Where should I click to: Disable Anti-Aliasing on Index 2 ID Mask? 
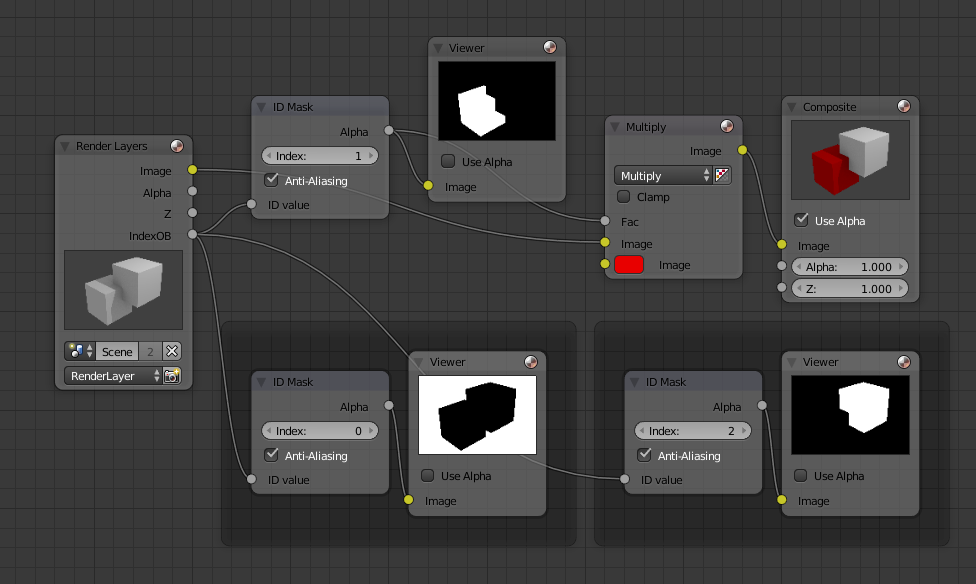(x=644, y=455)
